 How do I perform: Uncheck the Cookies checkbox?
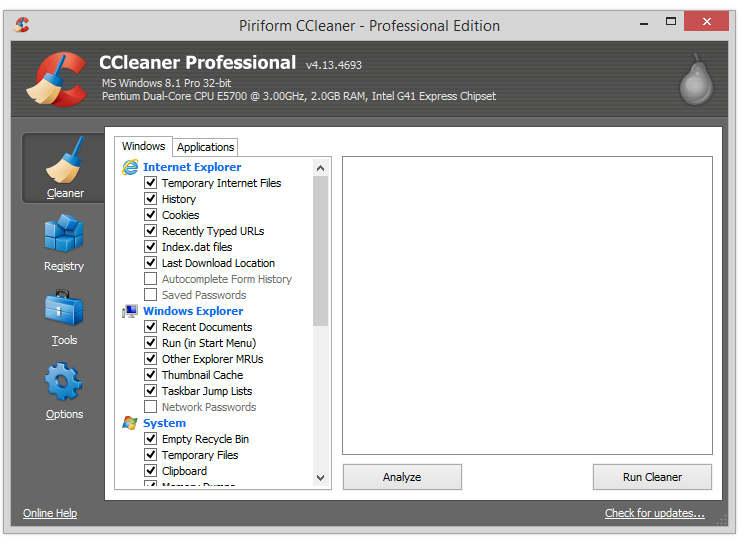click(x=151, y=215)
